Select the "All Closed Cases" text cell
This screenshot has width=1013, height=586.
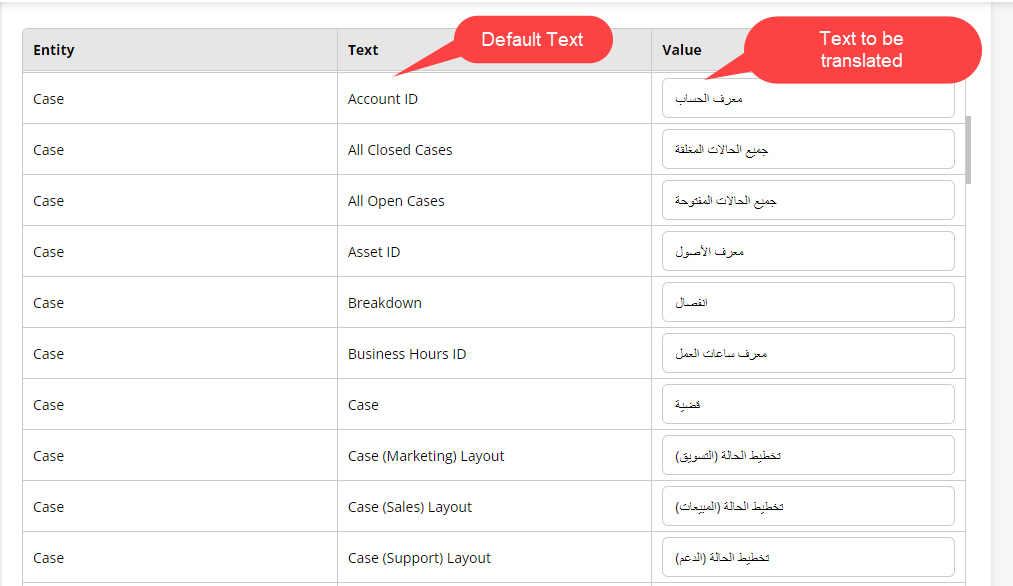(400, 150)
